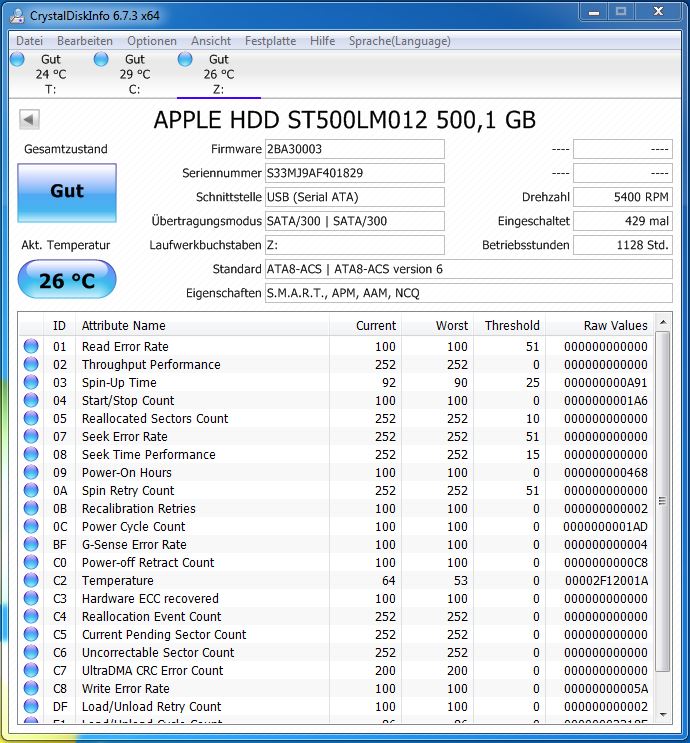Click status orb for Reallocated Sectors Count
The image size is (690, 743).
point(31,418)
